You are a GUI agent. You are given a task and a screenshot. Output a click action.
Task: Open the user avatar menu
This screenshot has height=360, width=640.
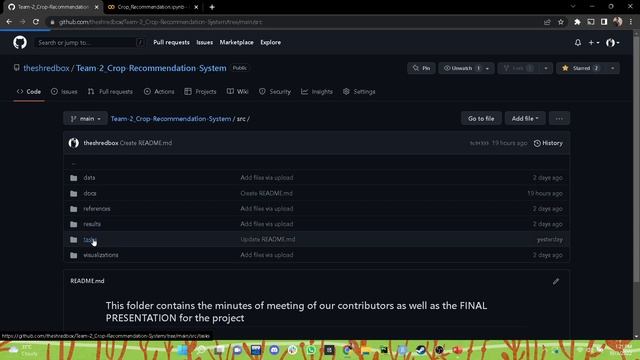pos(613,42)
